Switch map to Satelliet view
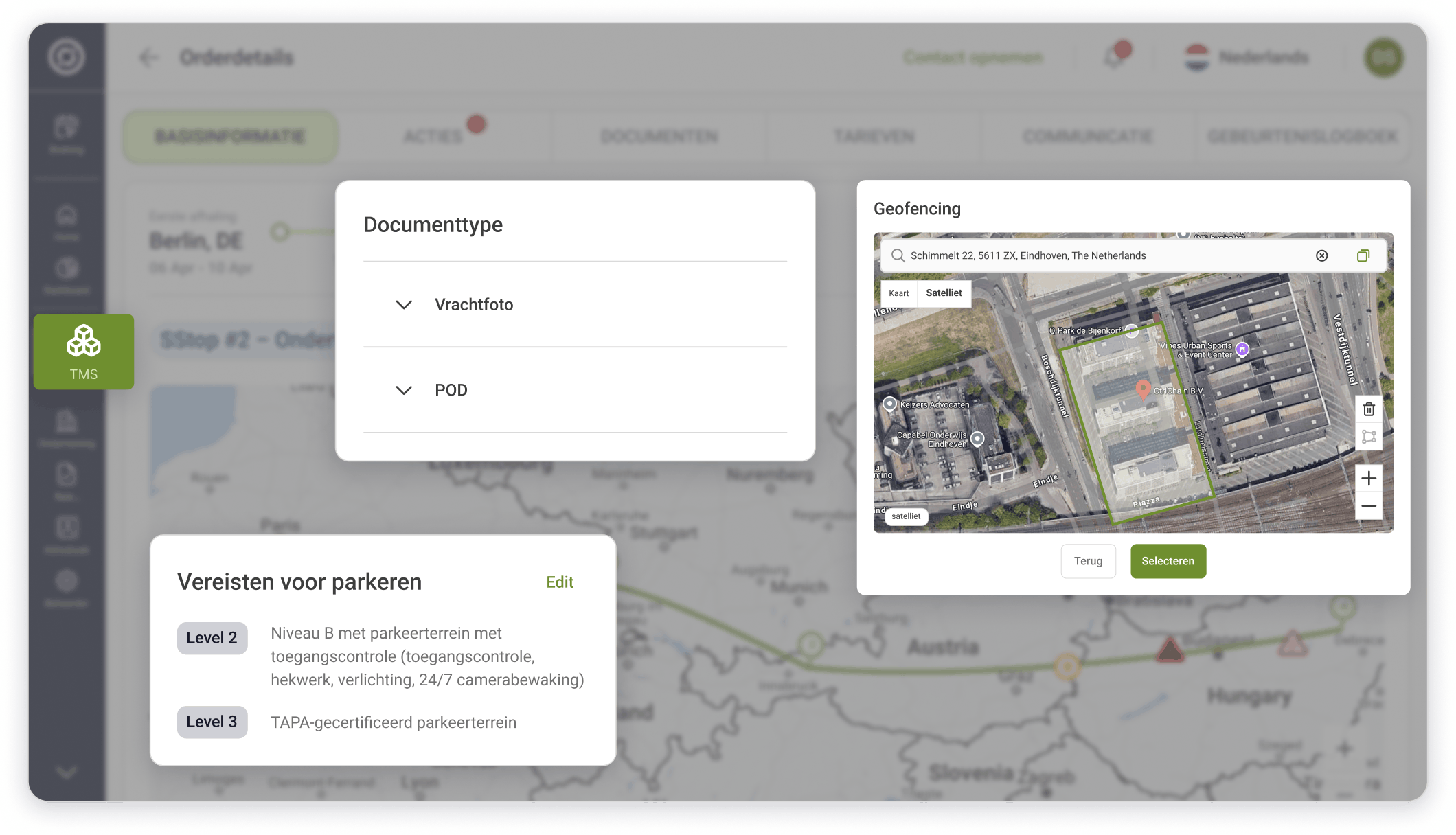The width and height of the screenshot is (1456, 835). (x=944, y=293)
